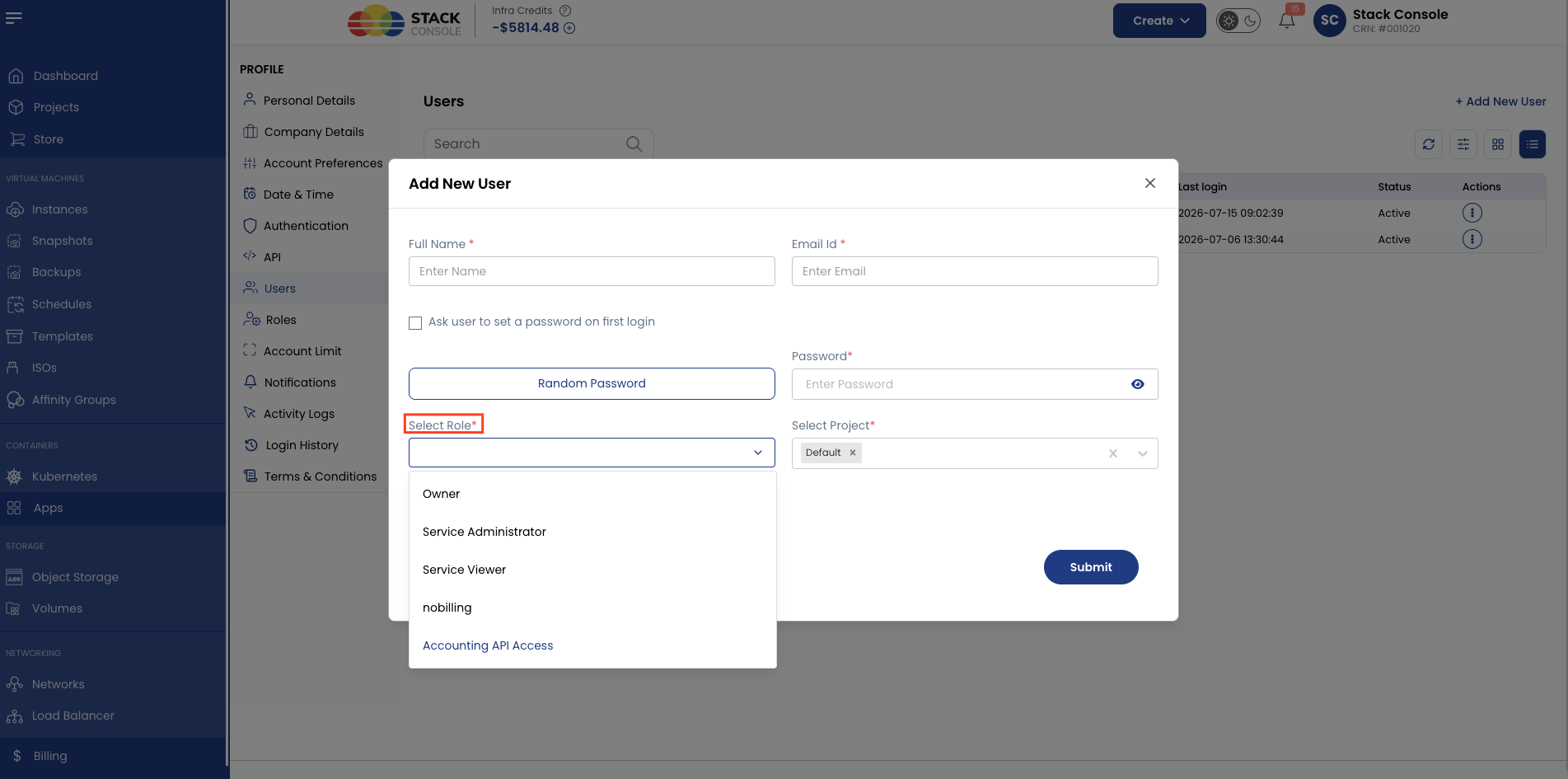Click the Submit button

coord(1091,567)
